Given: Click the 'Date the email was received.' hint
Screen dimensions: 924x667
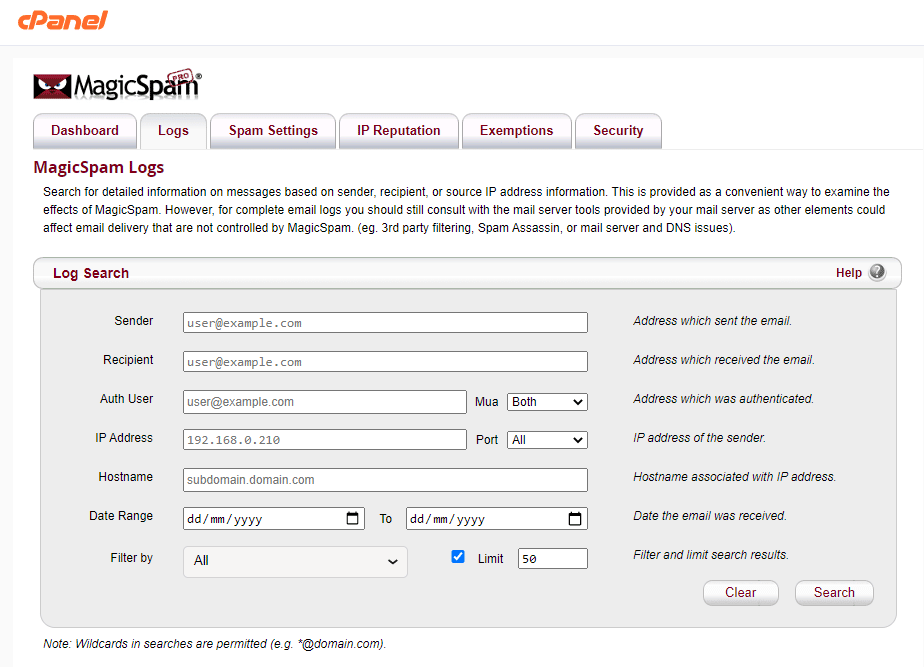Looking at the screenshot, I should click(710, 516).
